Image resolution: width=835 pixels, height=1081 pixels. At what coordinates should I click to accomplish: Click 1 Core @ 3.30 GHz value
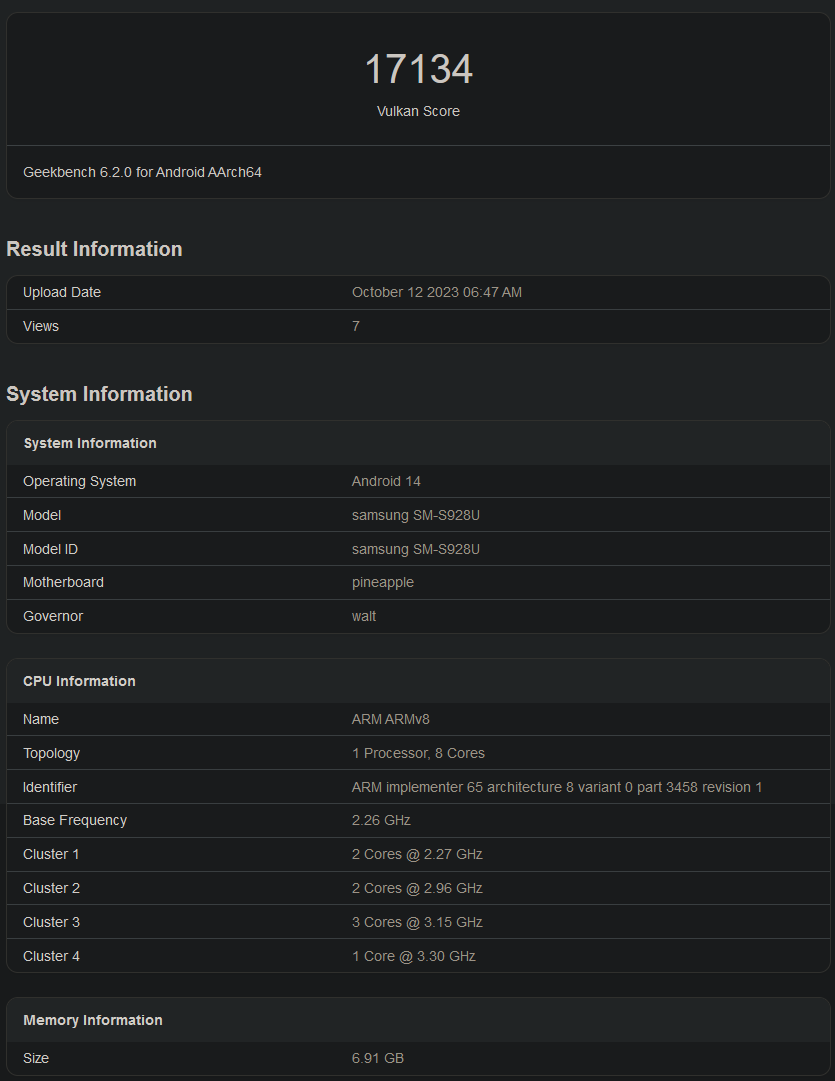pyautogui.click(x=414, y=956)
